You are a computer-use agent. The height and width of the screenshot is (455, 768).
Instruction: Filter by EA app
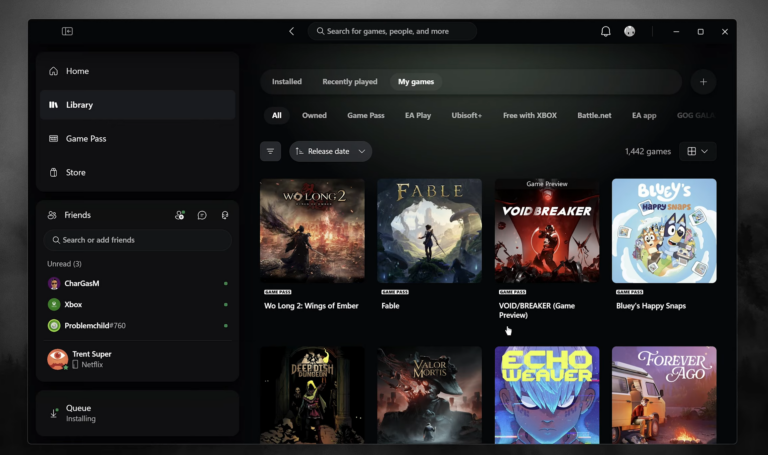[644, 116]
